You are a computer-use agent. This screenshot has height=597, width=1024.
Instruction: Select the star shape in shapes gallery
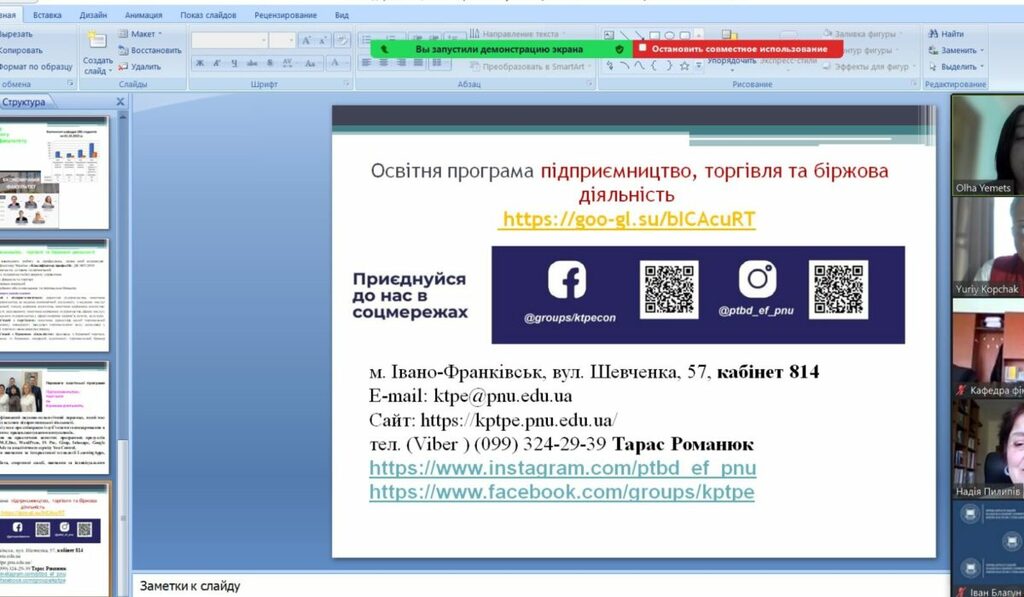coord(685,66)
